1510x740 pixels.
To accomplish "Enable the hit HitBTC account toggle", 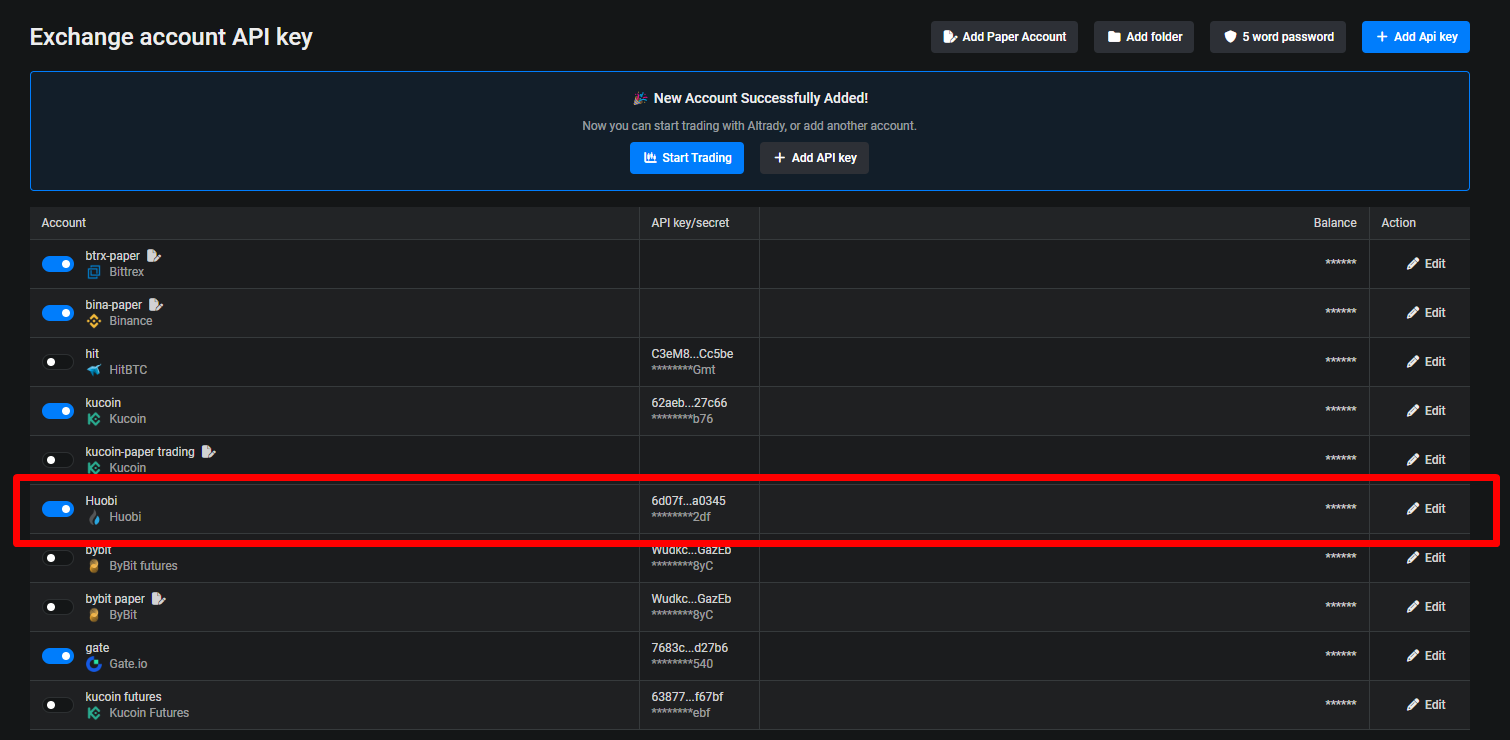I will [x=58, y=362].
